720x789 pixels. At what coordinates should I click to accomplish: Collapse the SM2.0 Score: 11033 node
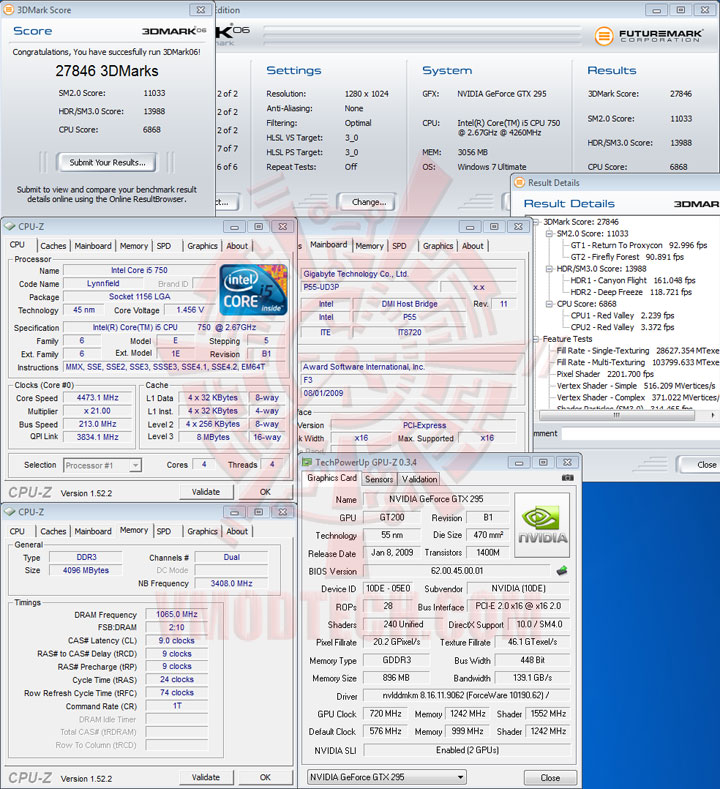(x=549, y=233)
